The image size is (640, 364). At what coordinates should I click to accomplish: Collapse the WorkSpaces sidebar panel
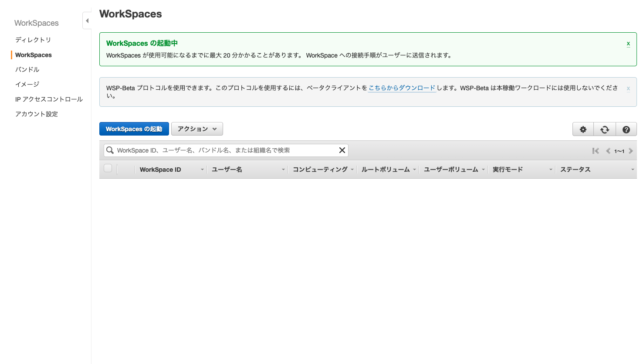[x=87, y=20]
